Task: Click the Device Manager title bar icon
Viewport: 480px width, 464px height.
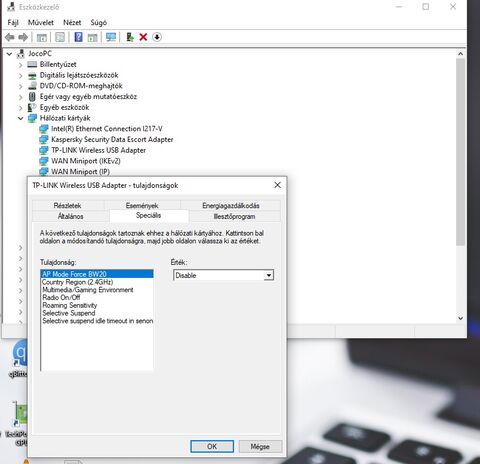Action: pos(11,6)
